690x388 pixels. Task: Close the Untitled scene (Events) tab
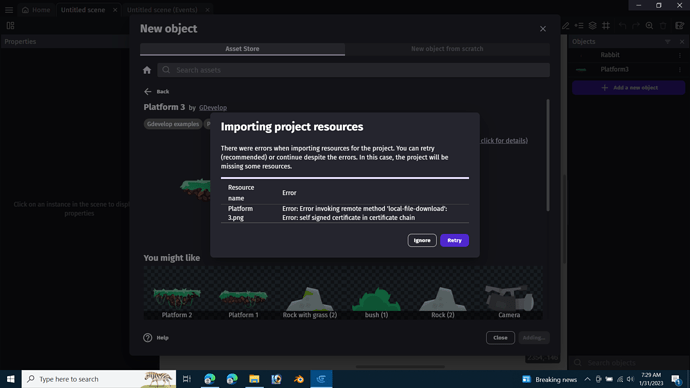[207, 10]
